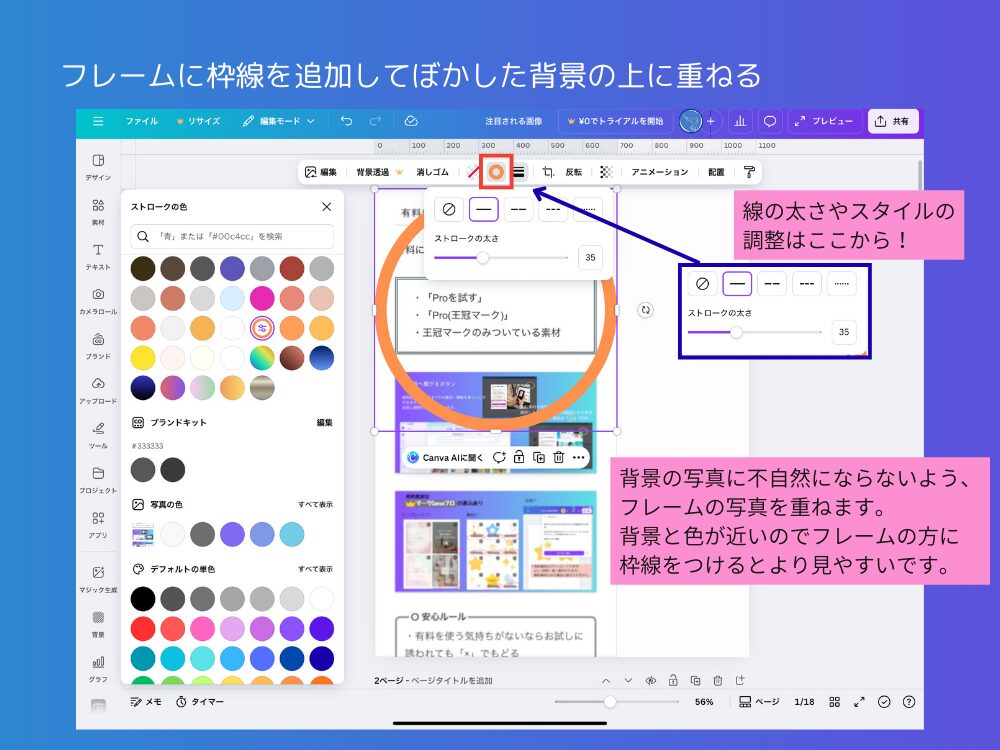Select the solid line stroke style
The width and height of the screenshot is (1000, 750).
(484, 209)
